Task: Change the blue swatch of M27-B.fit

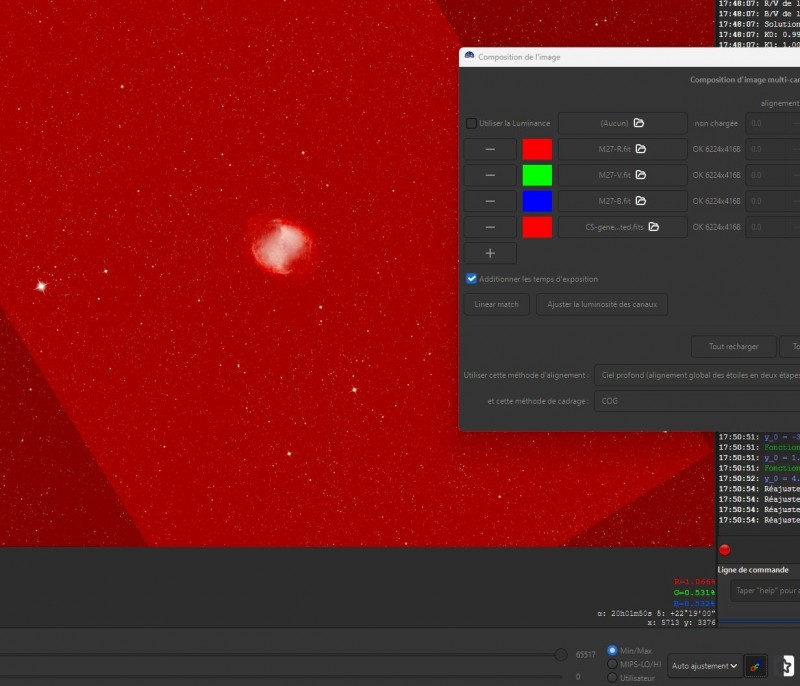Action: (x=537, y=201)
